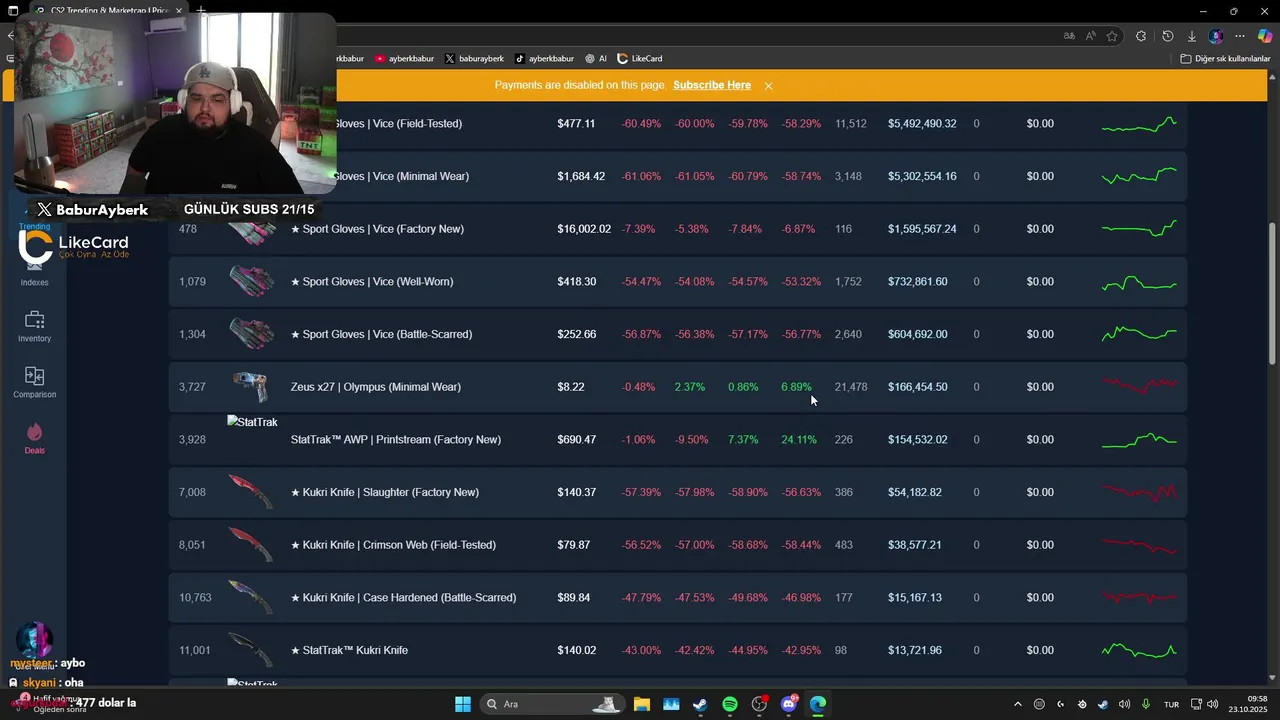Click StatTrak Kukri Knife thumbnail image
Viewport: 1280px width, 720px height.
pos(251,650)
